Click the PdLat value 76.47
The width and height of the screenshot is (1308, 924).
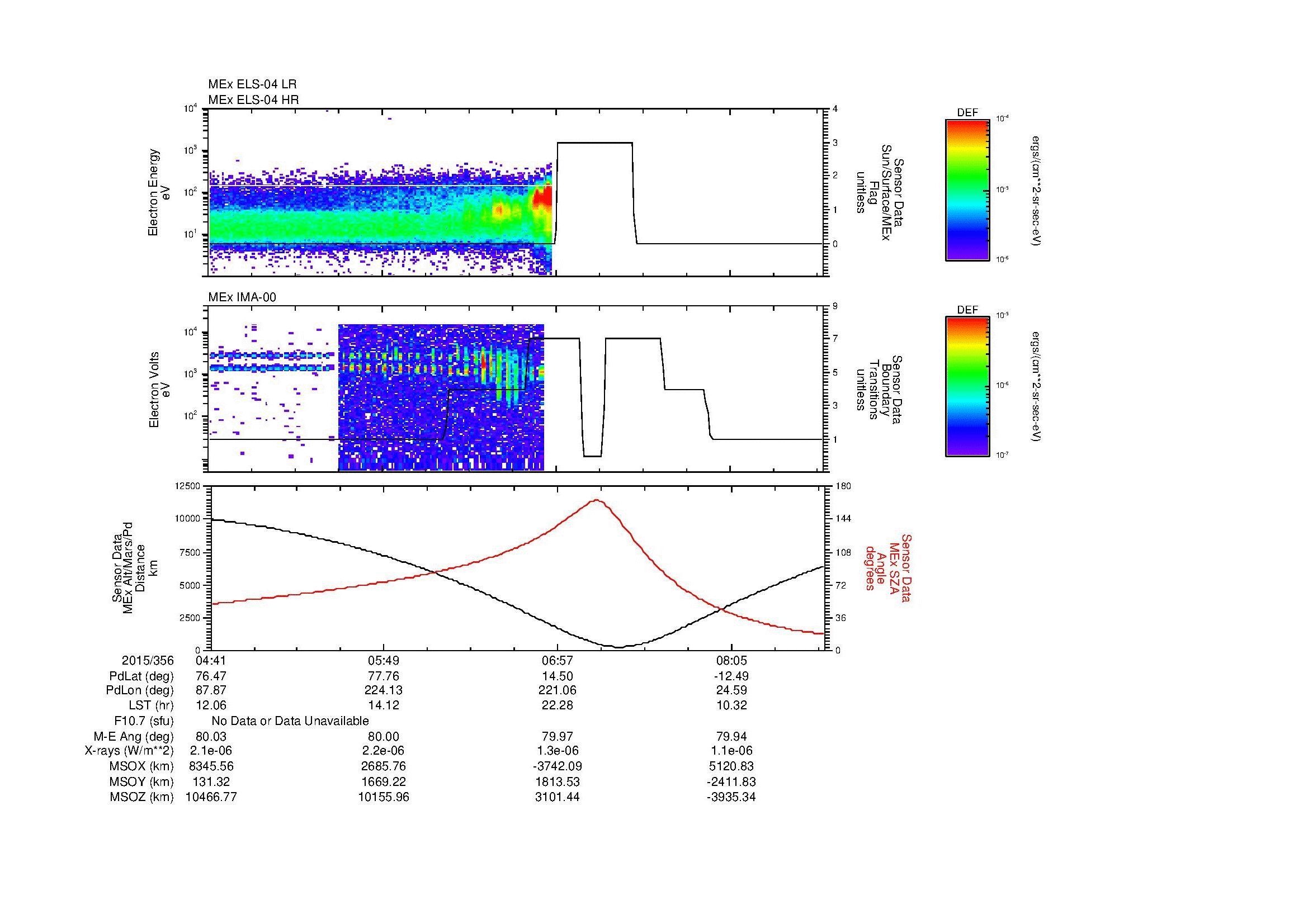211,676
